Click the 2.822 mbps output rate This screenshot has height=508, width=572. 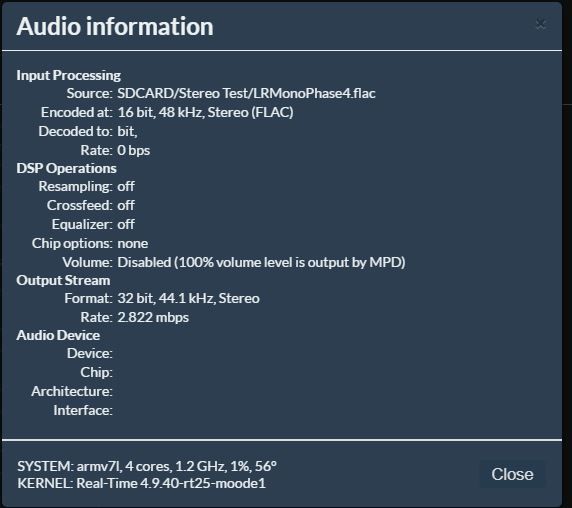(153, 317)
